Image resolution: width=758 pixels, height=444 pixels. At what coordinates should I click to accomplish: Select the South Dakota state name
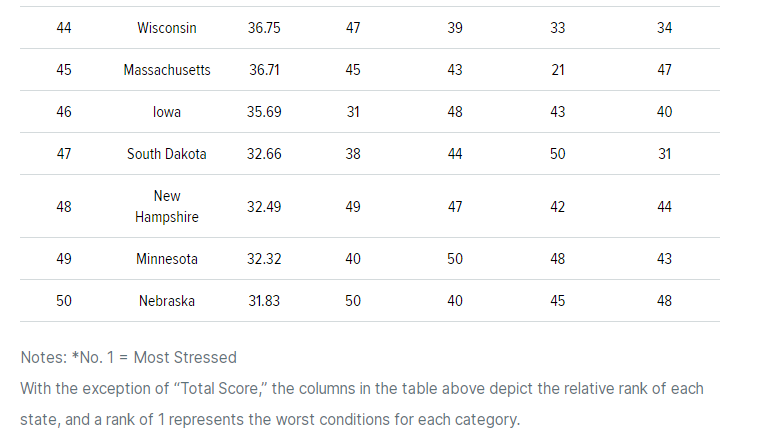(167, 154)
